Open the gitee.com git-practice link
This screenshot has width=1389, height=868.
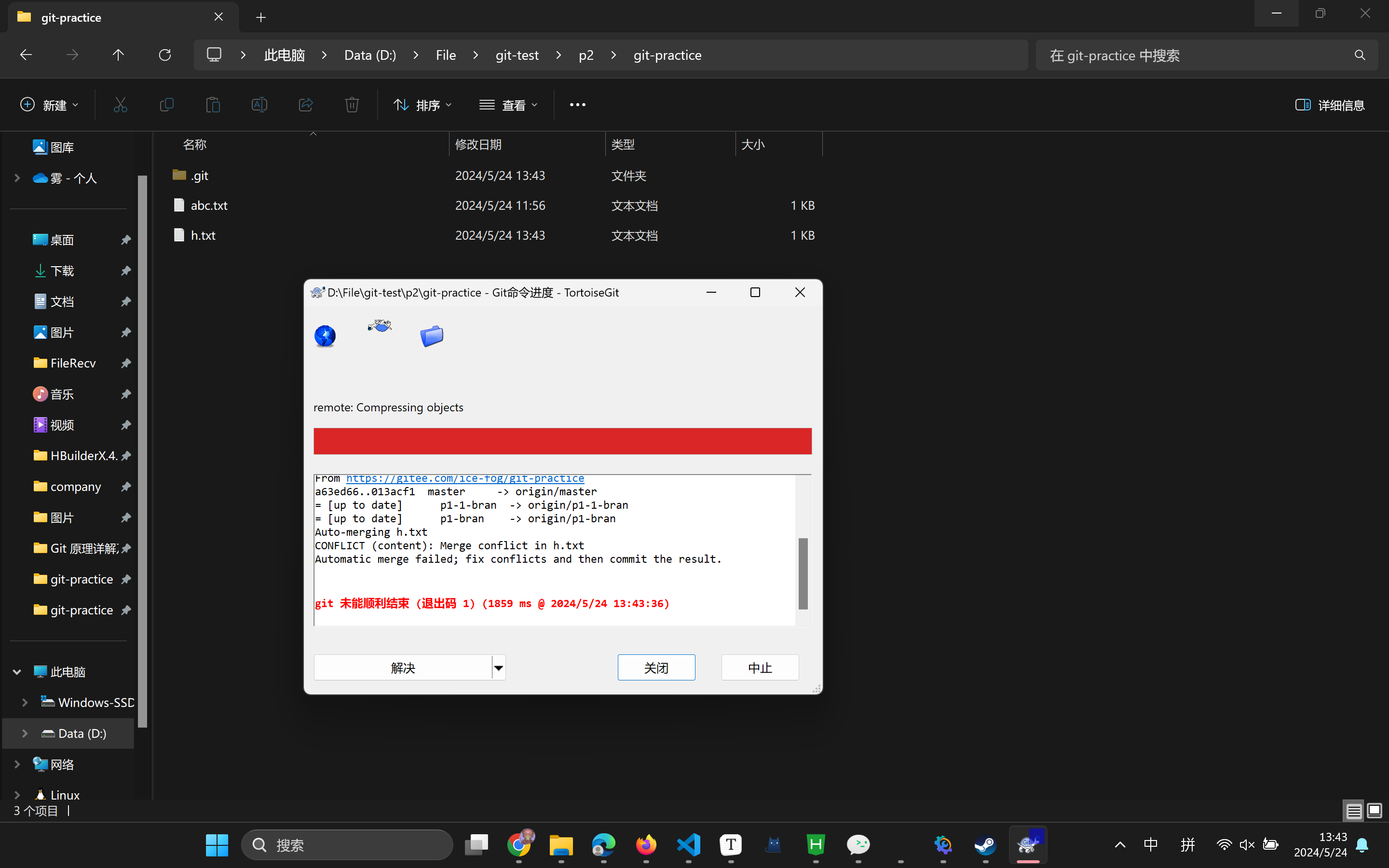click(465, 479)
